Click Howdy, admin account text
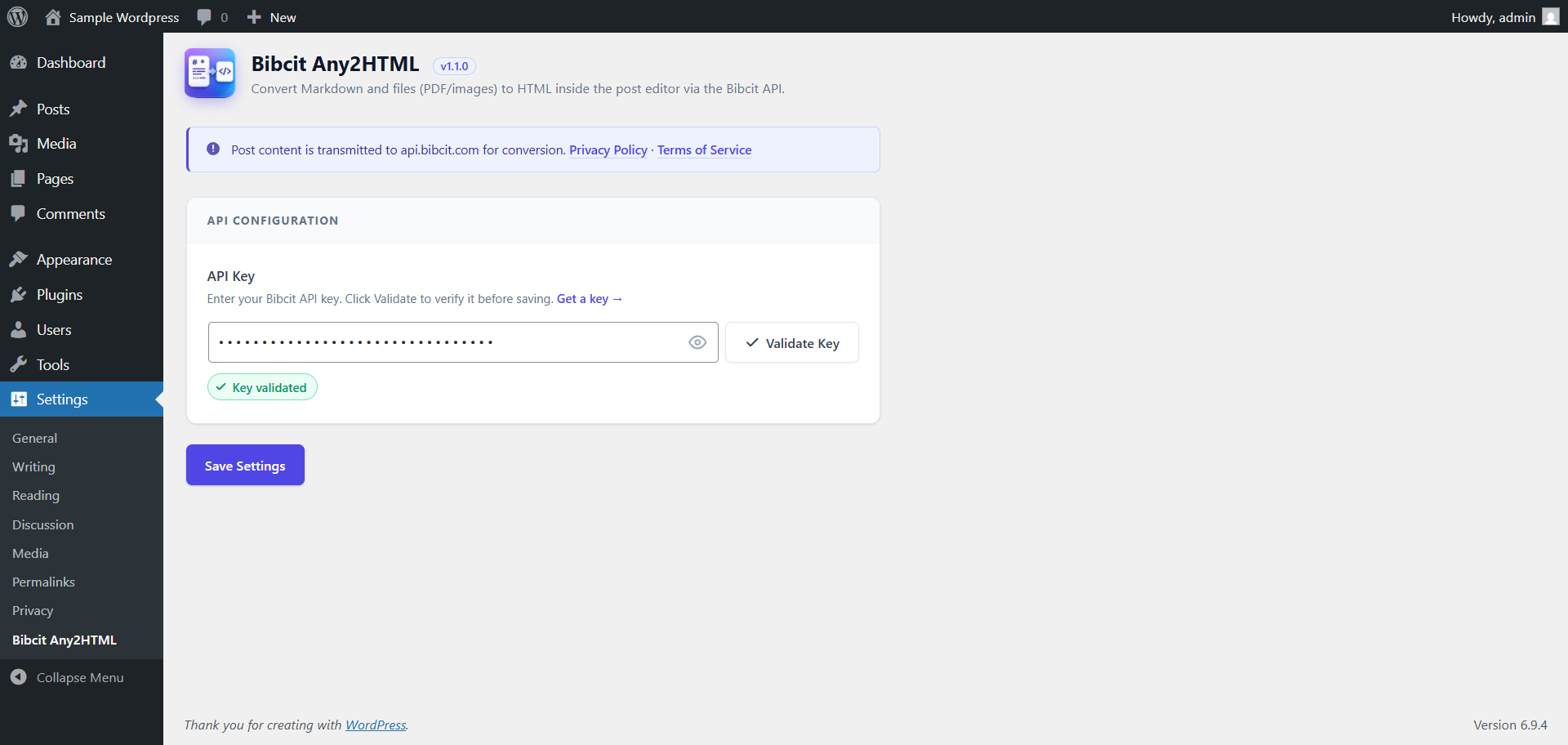The width and height of the screenshot is (1568, 745). (1493, 17)
